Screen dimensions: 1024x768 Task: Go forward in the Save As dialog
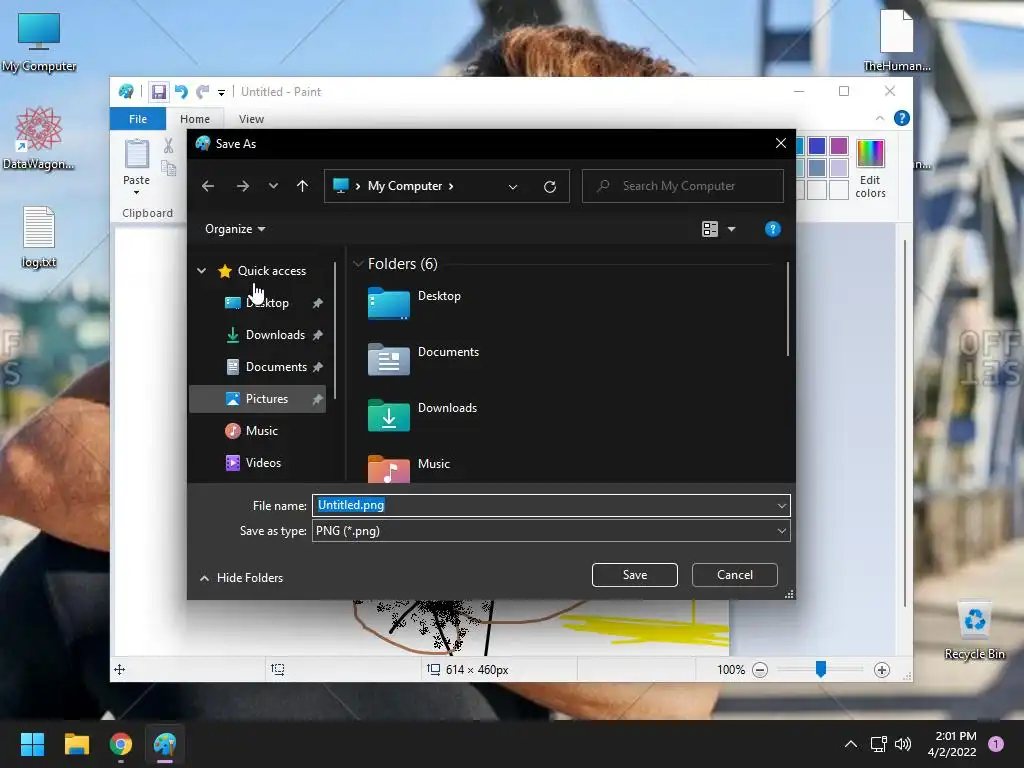[243, 186]
